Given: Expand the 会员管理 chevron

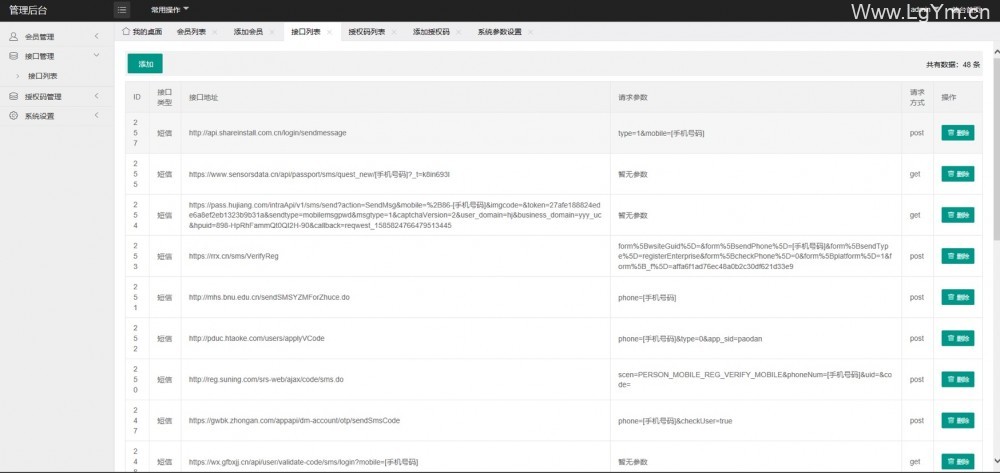Looking at the screenshot, I should [96, 36].
